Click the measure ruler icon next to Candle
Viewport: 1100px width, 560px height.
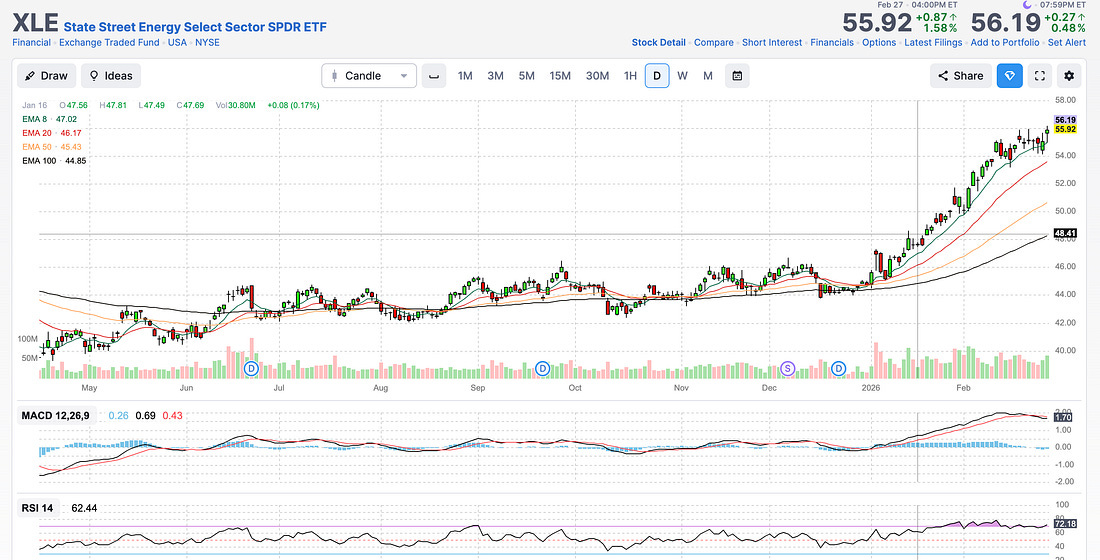(434, 76)
